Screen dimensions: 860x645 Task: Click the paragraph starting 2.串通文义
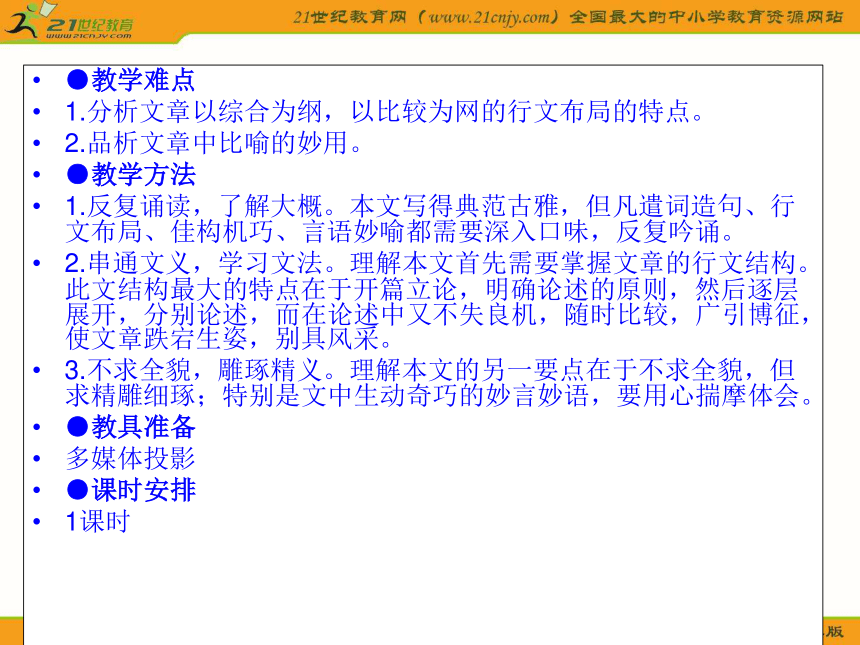(x=438, y=301)
